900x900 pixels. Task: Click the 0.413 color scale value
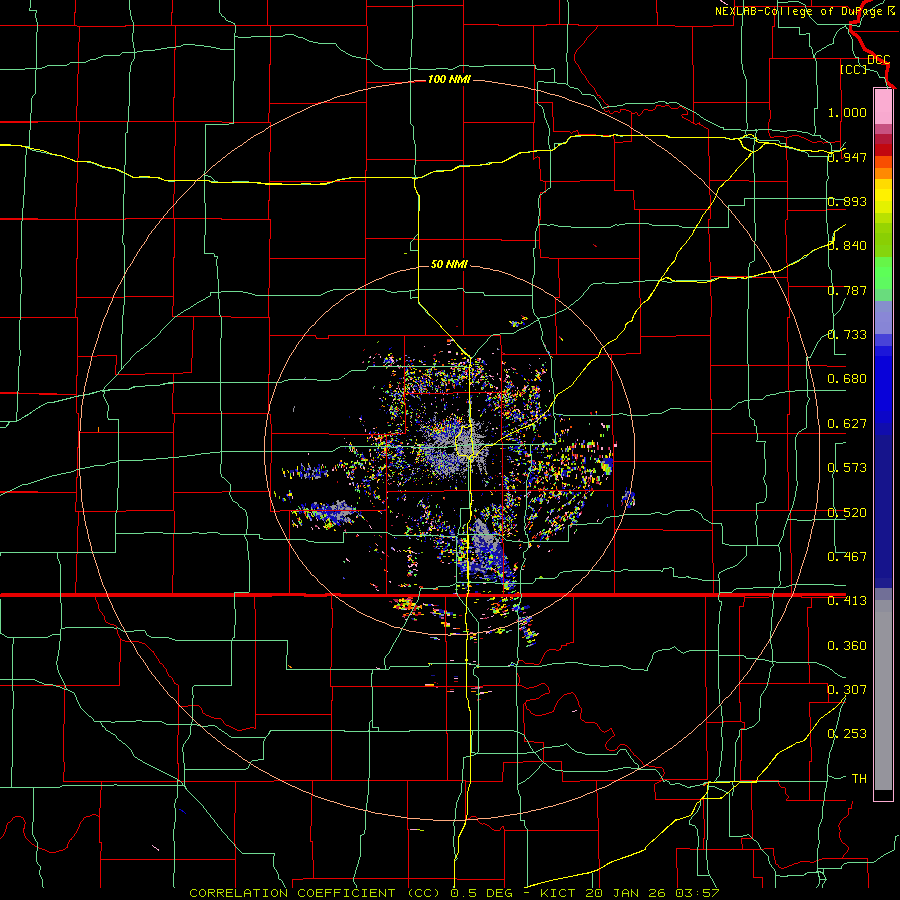pyautogui.click(x=847, y=601)
